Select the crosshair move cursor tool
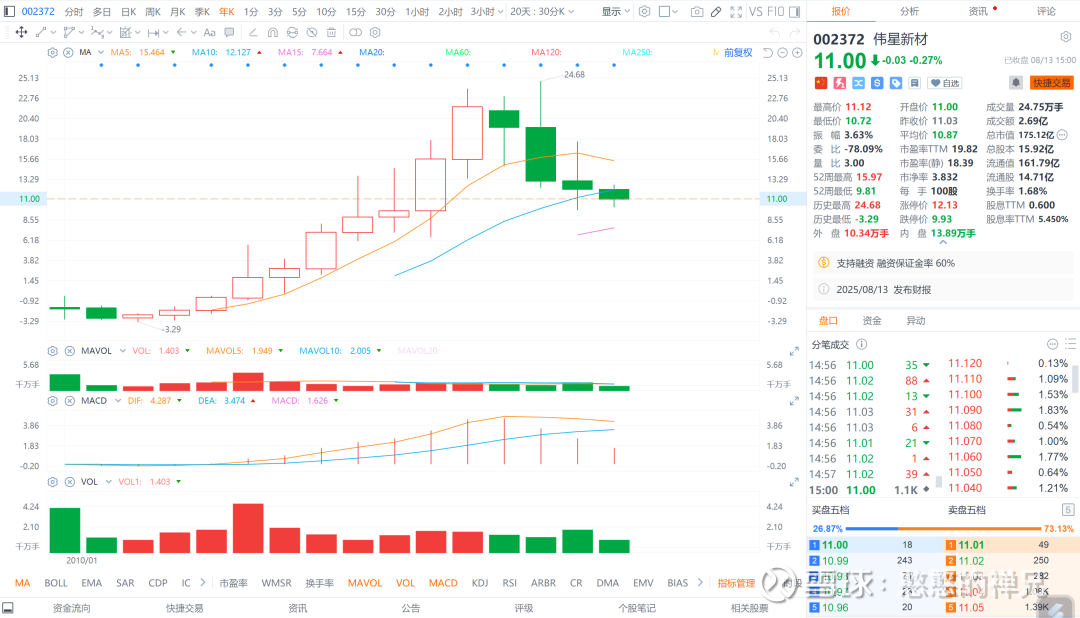Viewport: 1080px width, 618px height. (21, 32)
